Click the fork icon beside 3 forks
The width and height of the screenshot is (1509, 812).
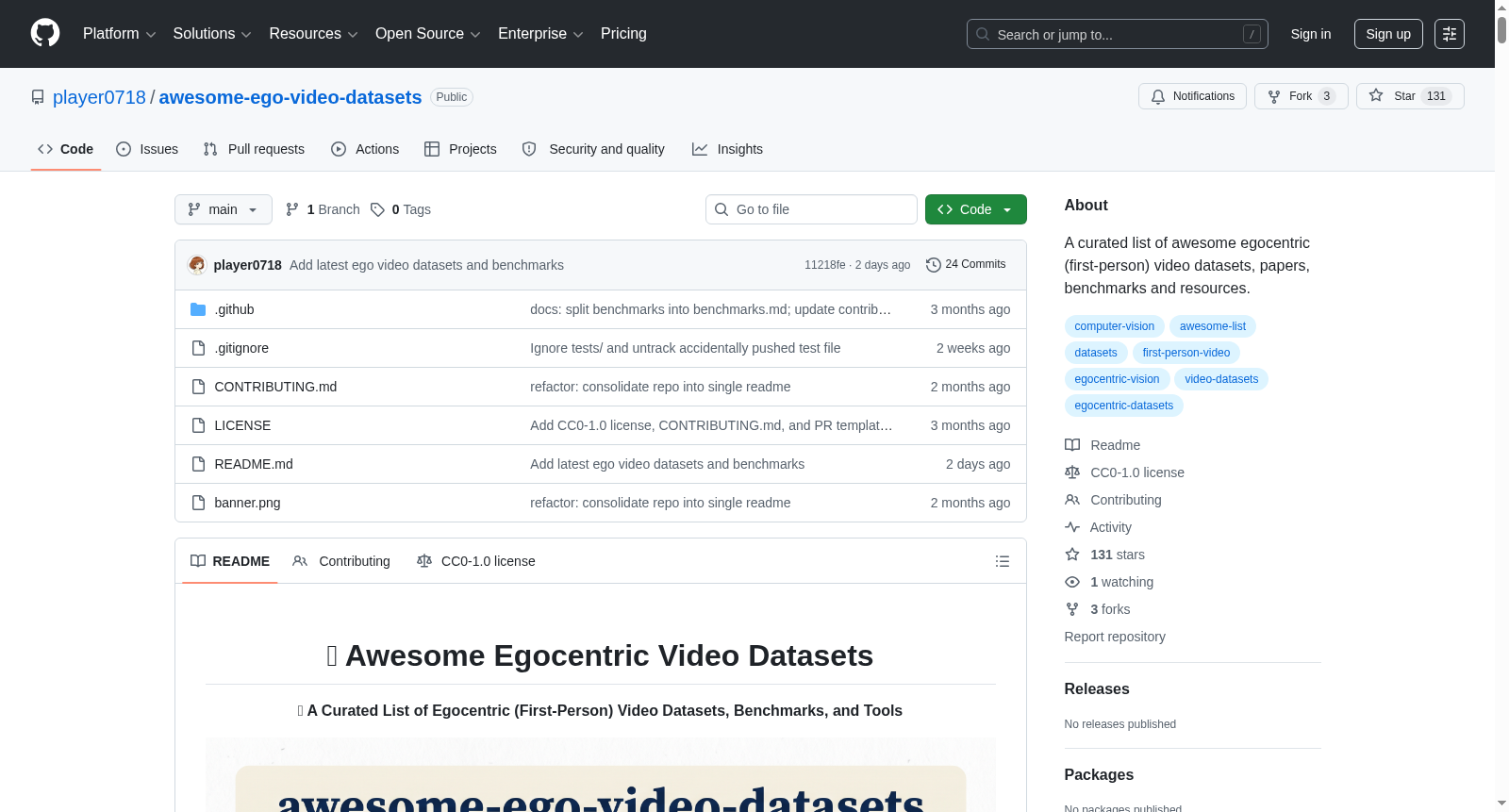[1072, 609]
